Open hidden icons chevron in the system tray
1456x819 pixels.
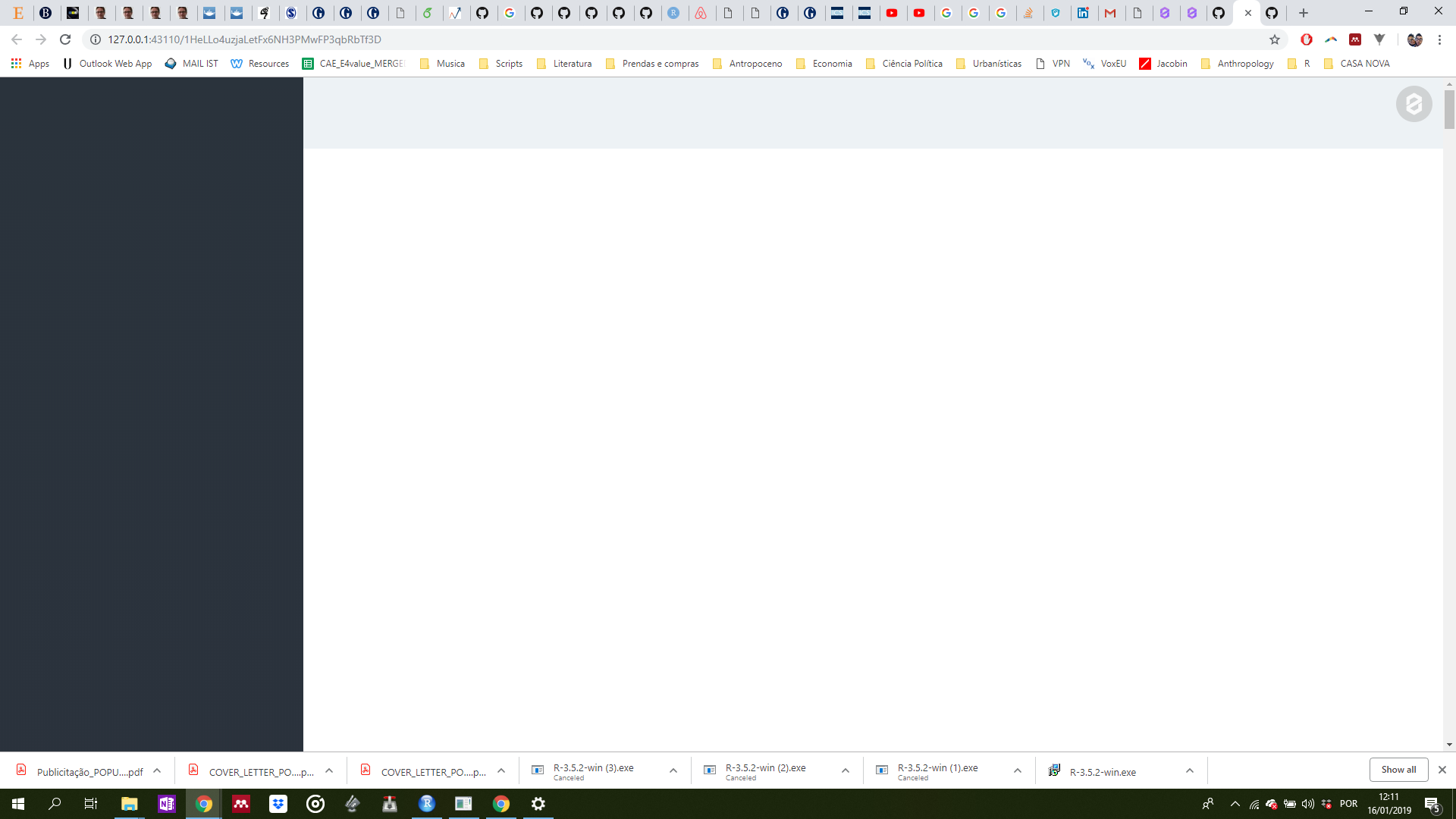click(x=1235, y=804)
